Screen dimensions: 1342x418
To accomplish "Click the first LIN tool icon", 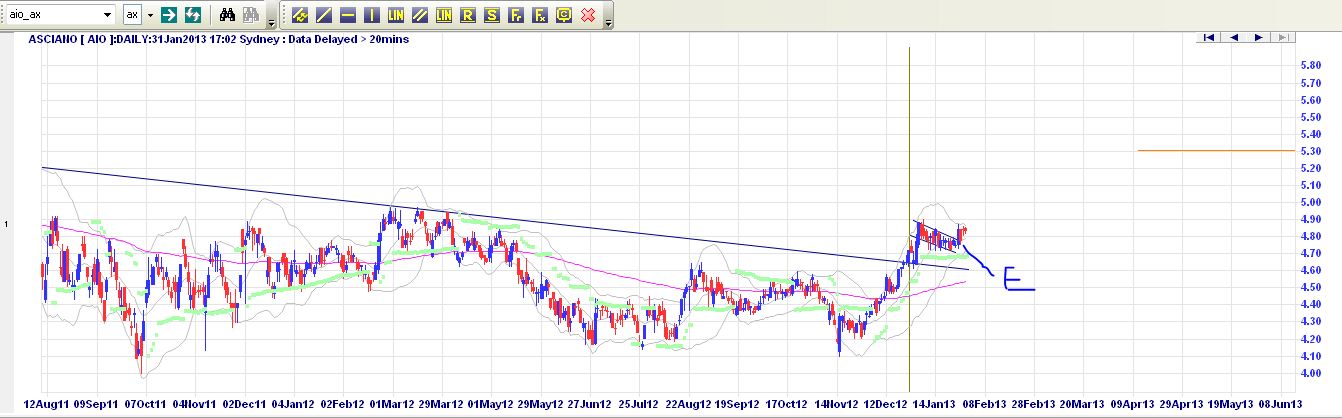I will point(396,15).
